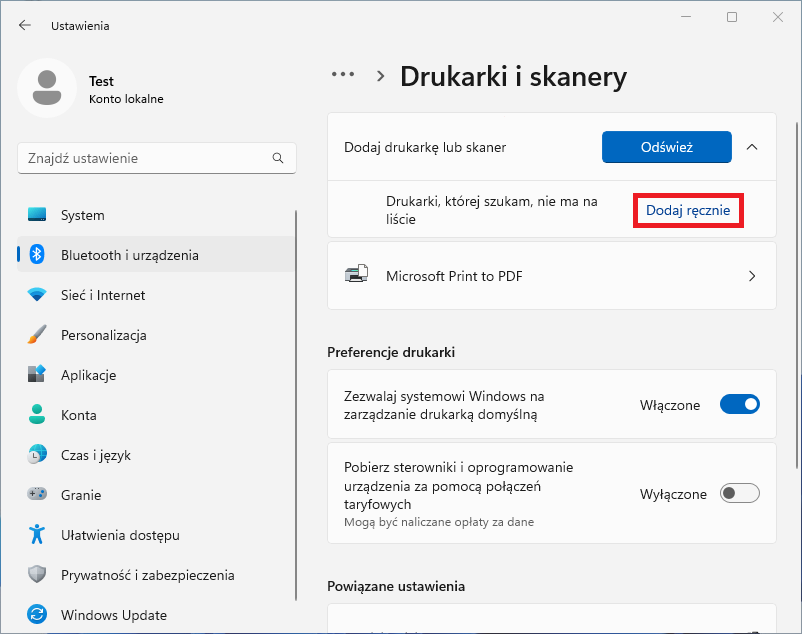Expand the breadcrumb ellipsis menu
The height and width of the screenshot is (634, 802).
click(x=343, y=75)
